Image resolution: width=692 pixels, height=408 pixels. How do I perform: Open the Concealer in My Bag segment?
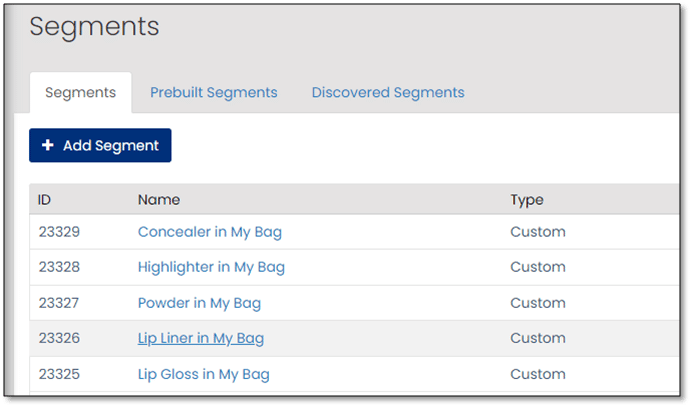click(x=209, y=232)
